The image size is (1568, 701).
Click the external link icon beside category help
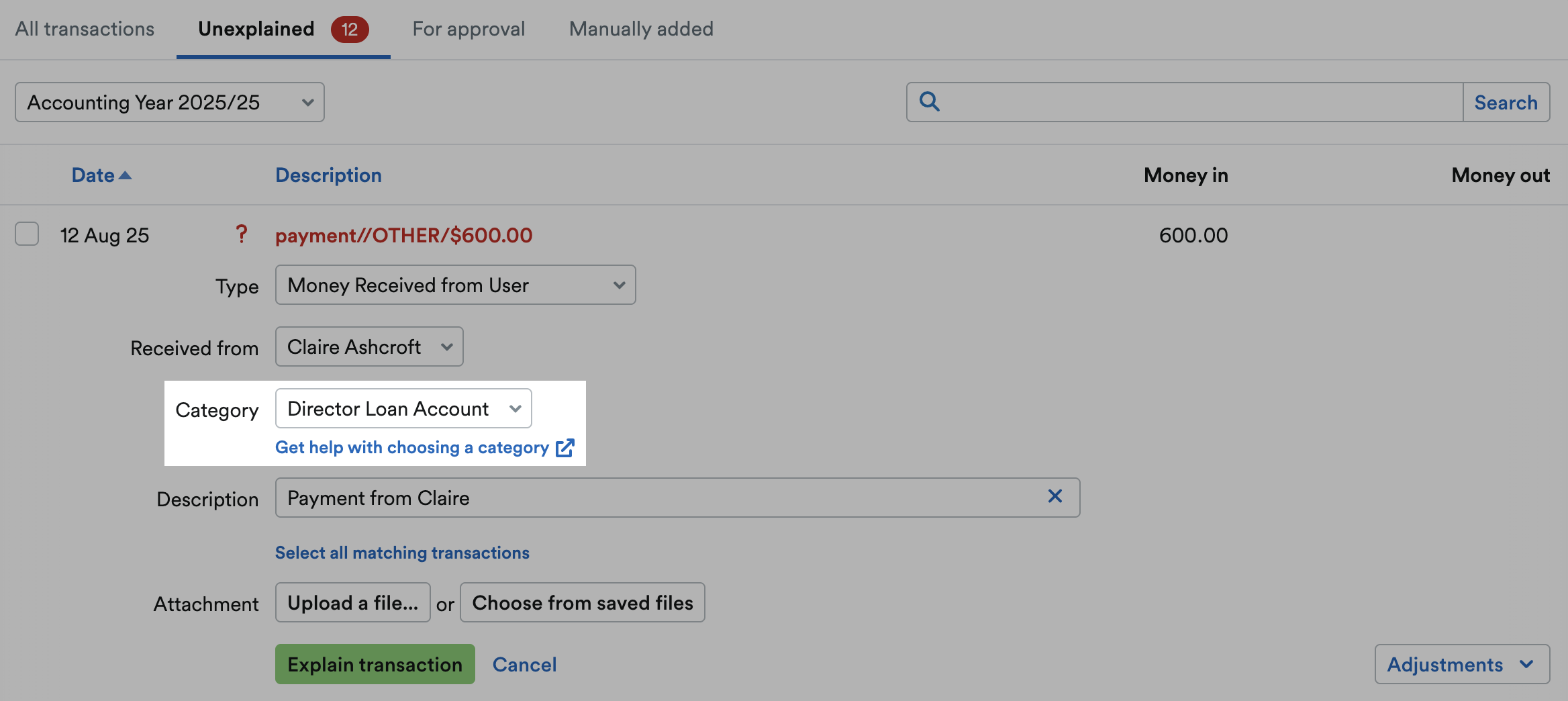[565, 448]
